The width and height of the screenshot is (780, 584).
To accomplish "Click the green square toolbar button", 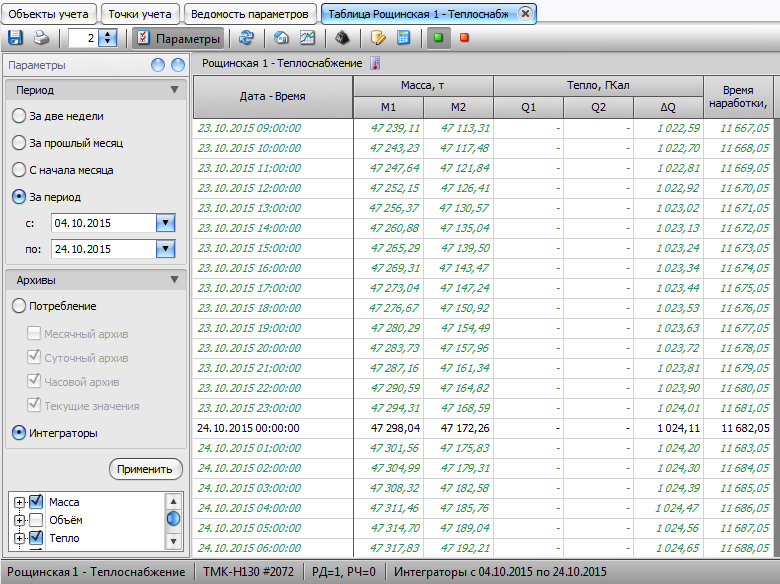I will point(438,38).
